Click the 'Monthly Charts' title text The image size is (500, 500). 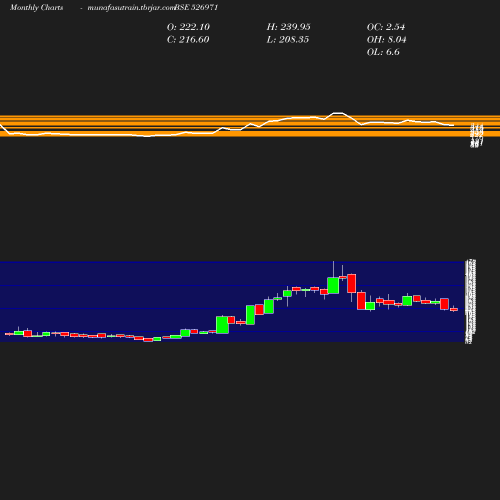(x=37, y=8)
